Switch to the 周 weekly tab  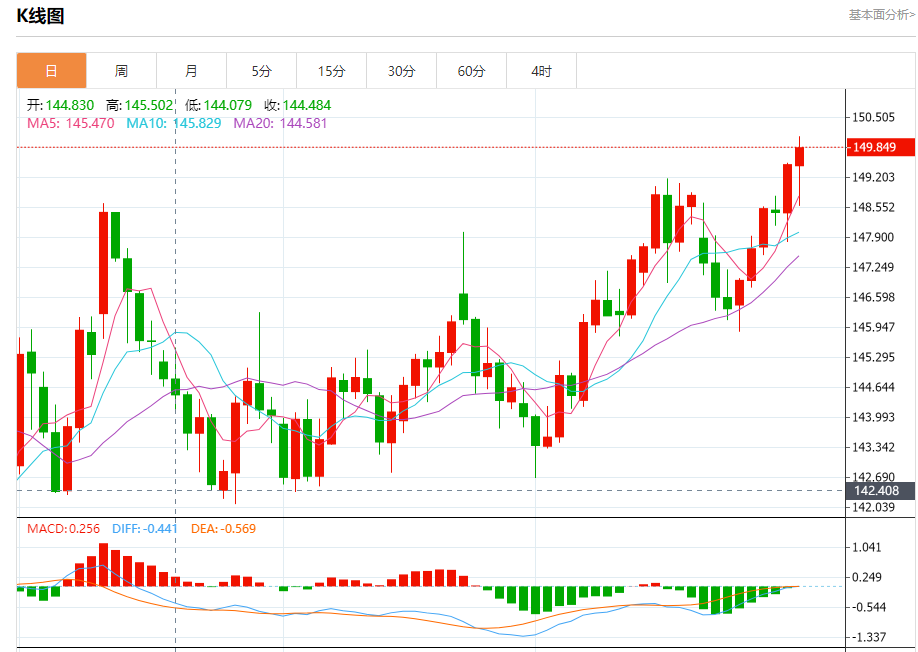coord(121,71)
